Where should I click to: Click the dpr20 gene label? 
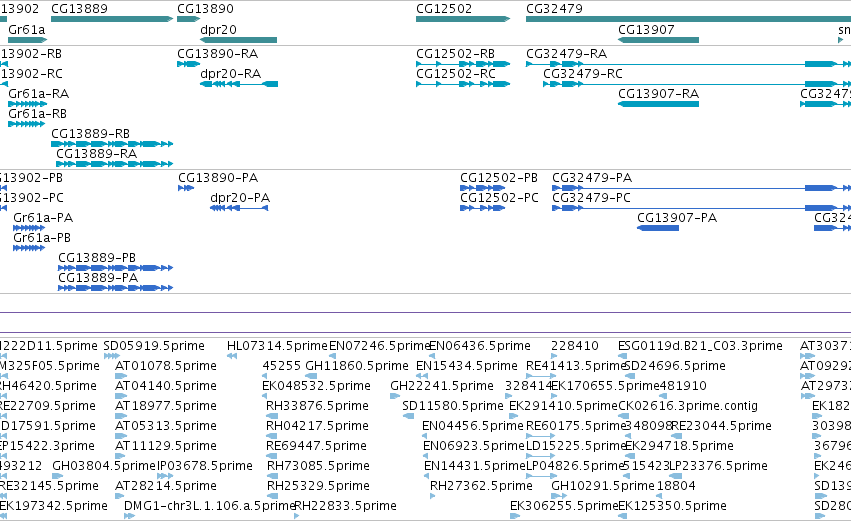click(x=218, y=29)
